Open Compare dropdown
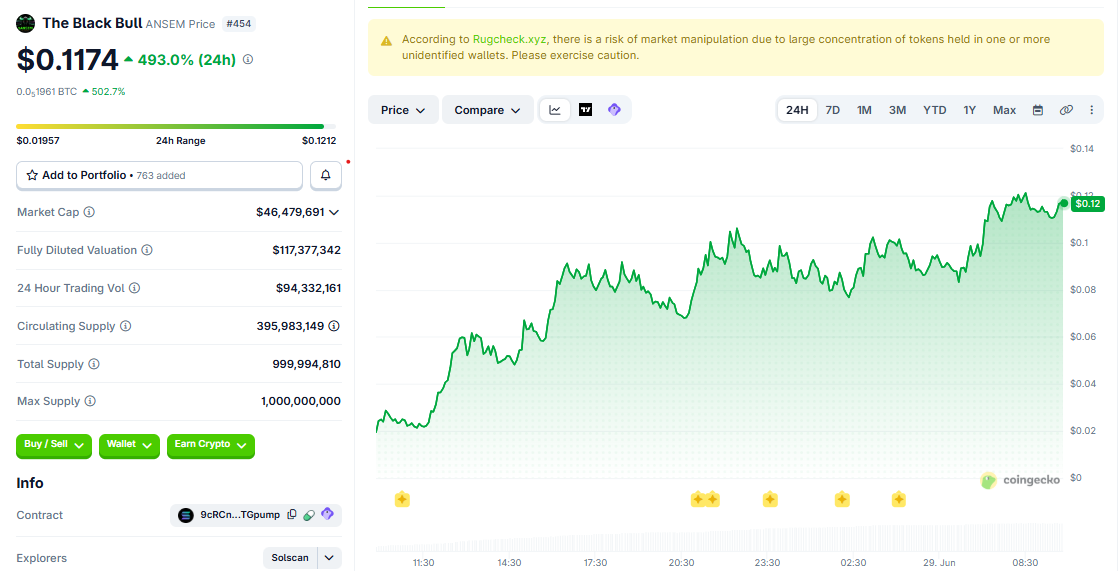1119x571 pixels. coord(488,110)
